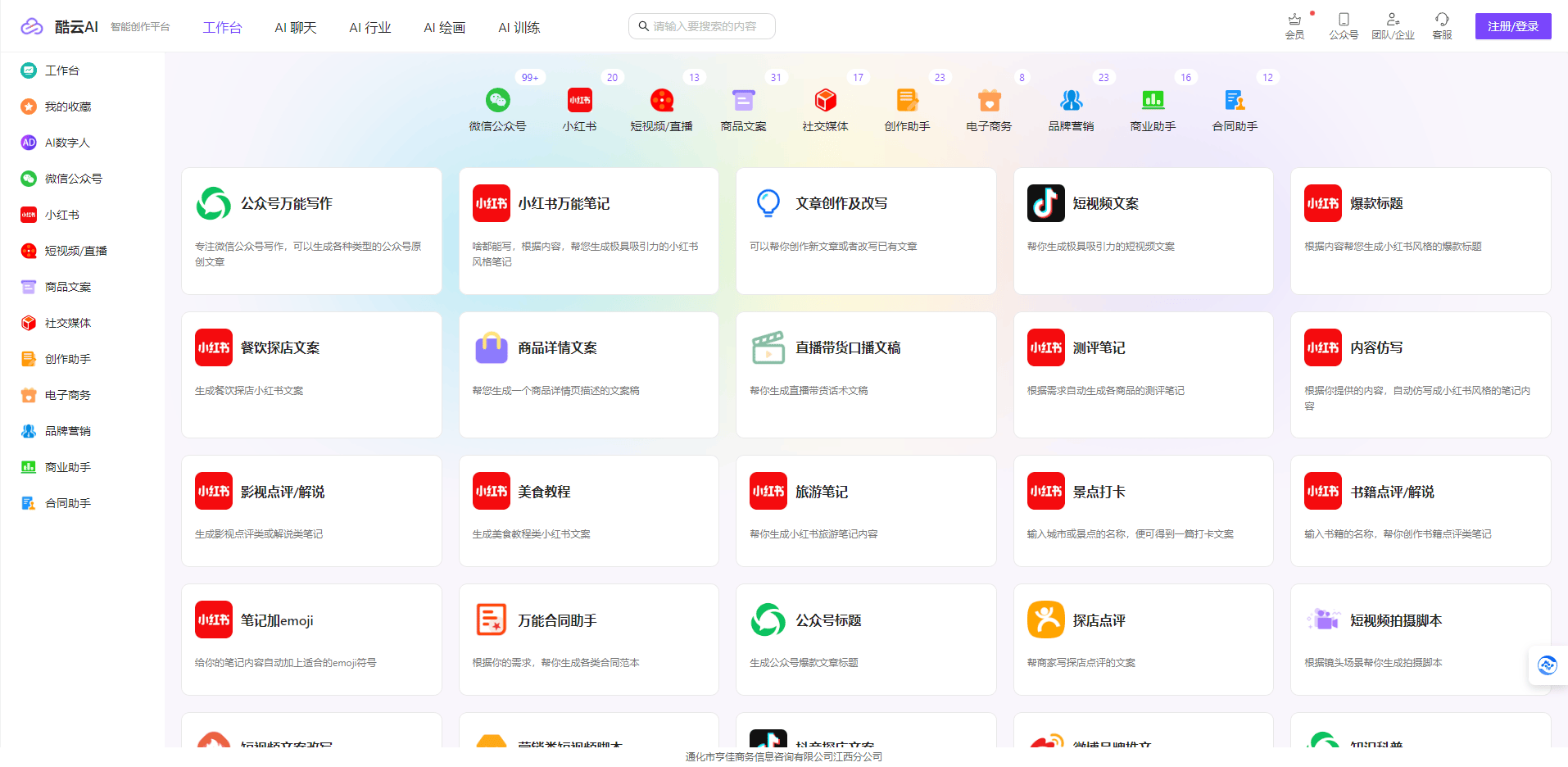Screen dimensions: 1568x767
Task: Switch to the AI 聊天 tab
Action: [x=296, y=28]
